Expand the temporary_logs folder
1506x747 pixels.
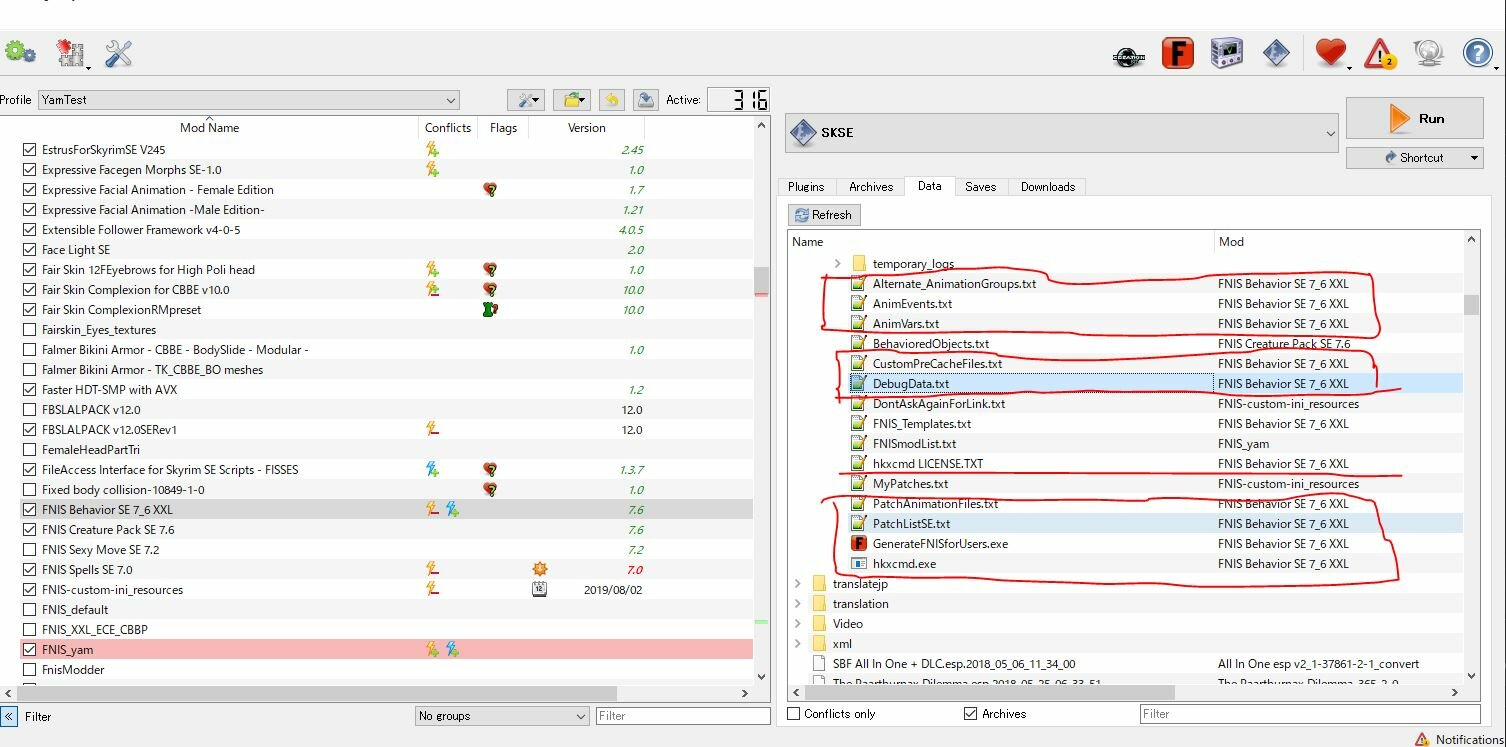837,263
